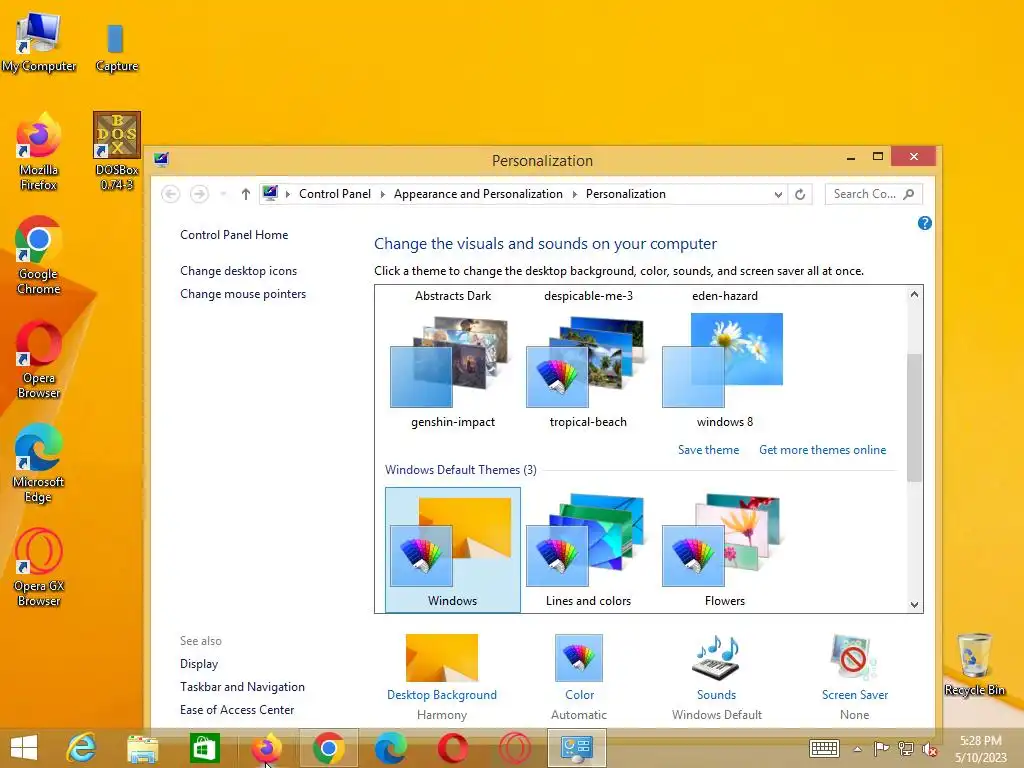Click the network tray icon

point(905,749)
